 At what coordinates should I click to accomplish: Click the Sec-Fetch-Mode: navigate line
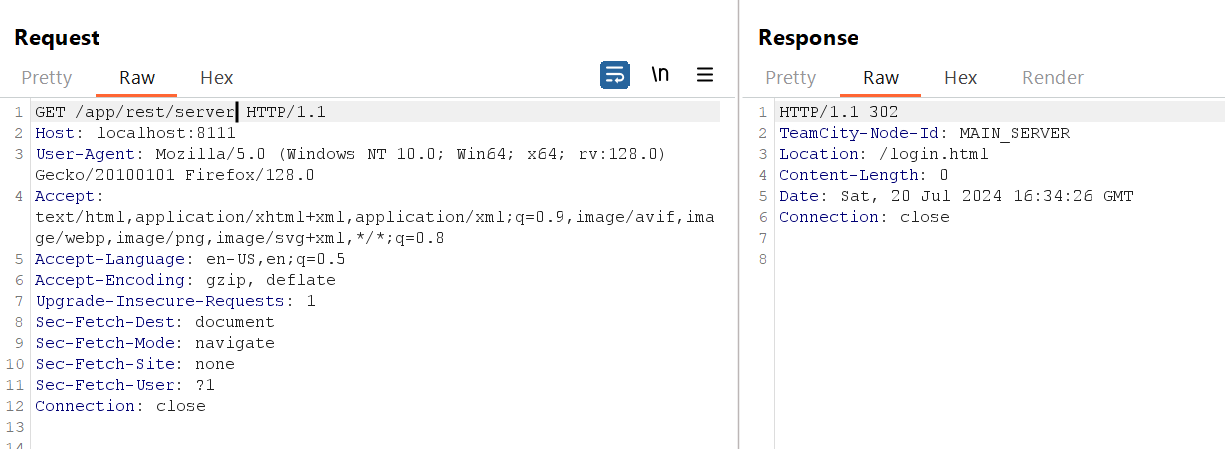[x=155, y=343]
